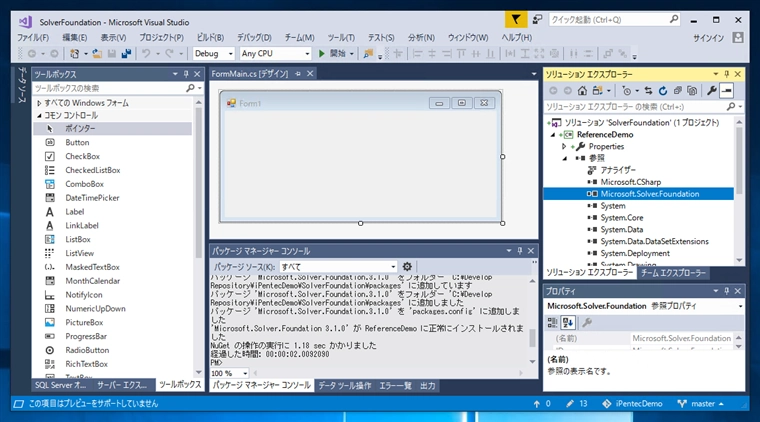Switch to the データ ツール操作 tab
Image resolution: width=760 pixels, height=422 pixels.
pos(345,386)
